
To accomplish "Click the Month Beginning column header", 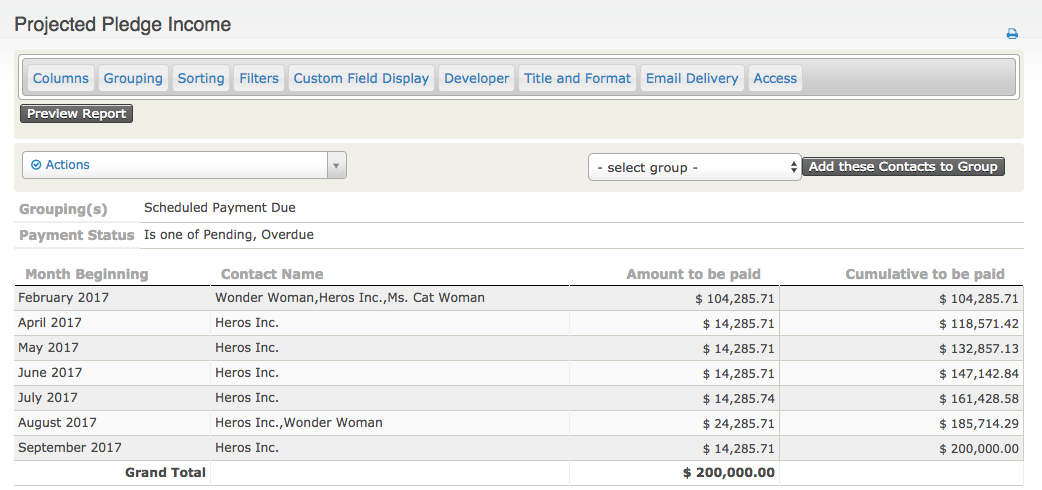I will point(87,274).
